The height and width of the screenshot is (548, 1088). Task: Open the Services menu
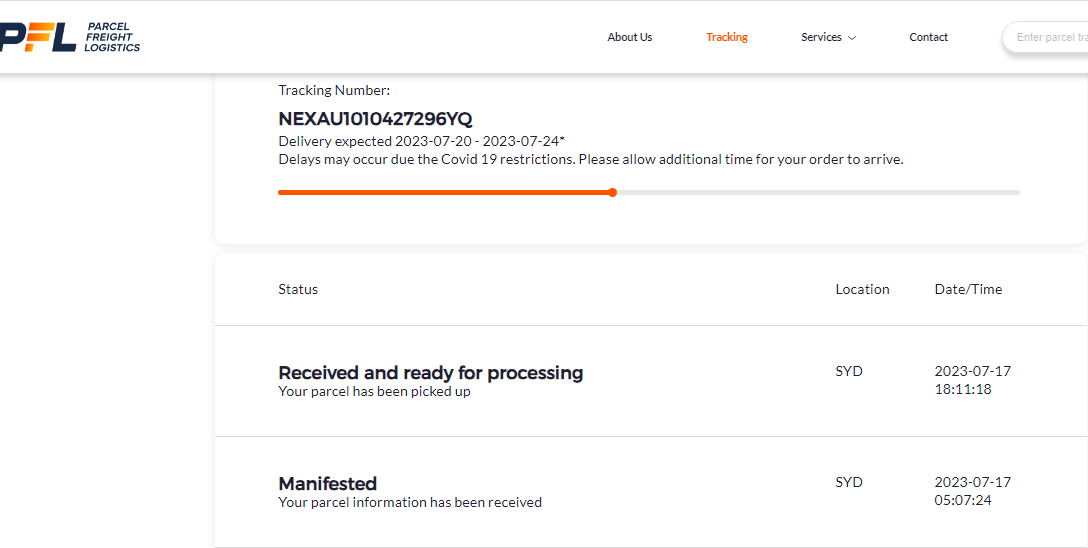tap(821, 37)
